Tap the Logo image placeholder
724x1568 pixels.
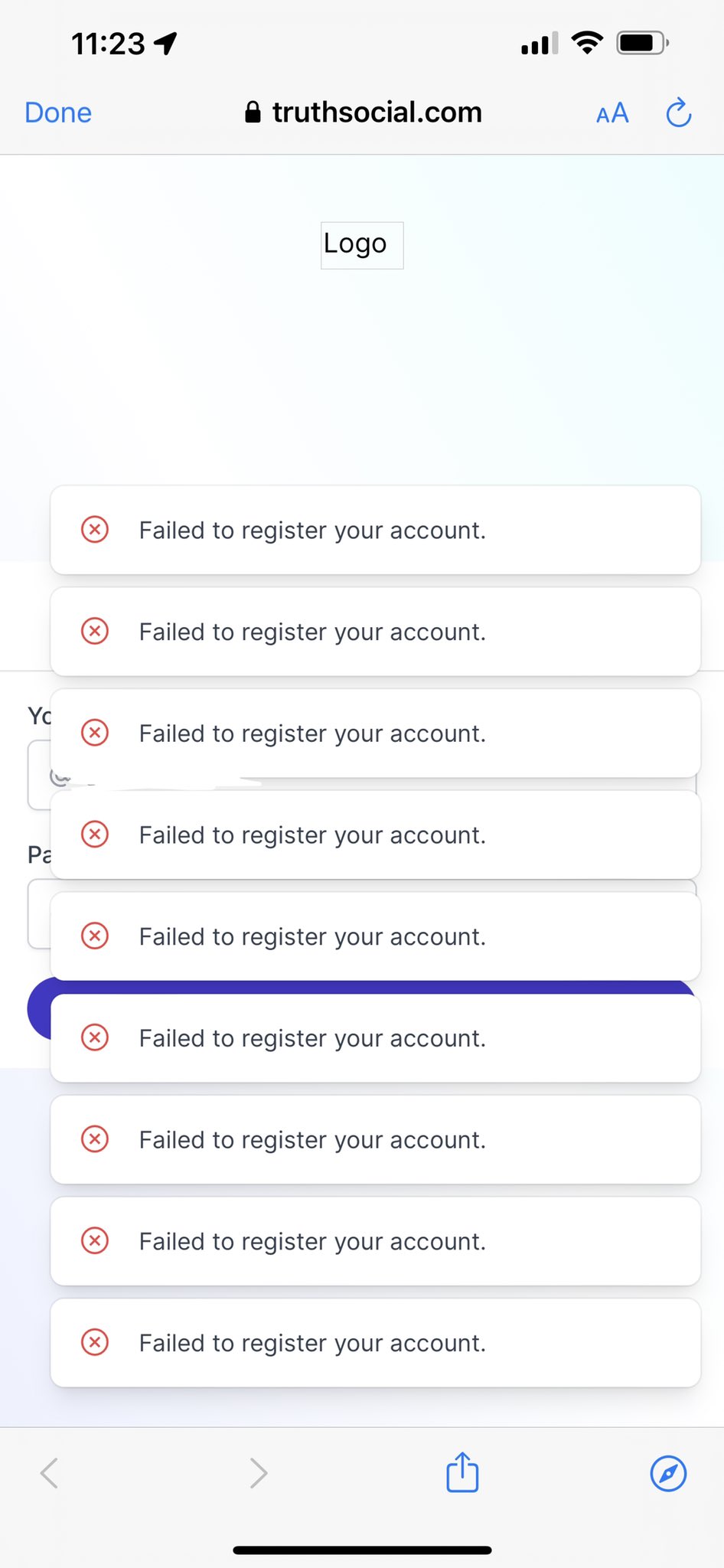[361, 245]
